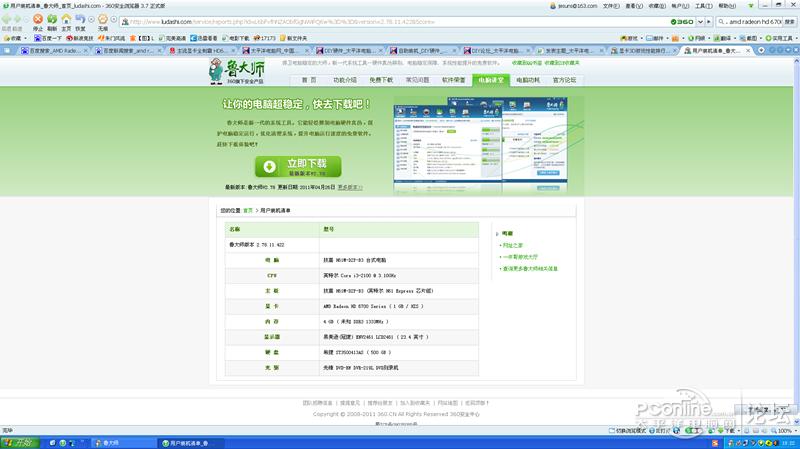The height and width of the screenshot is (449, 800).
Task: Click the browser Back arrow
Action: [6, 19]
